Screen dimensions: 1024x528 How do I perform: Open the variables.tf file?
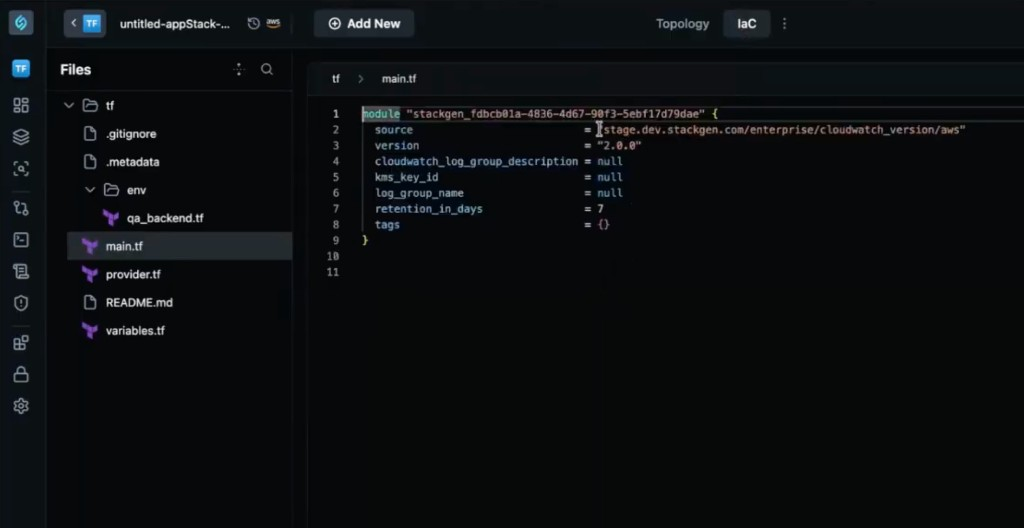135,331
